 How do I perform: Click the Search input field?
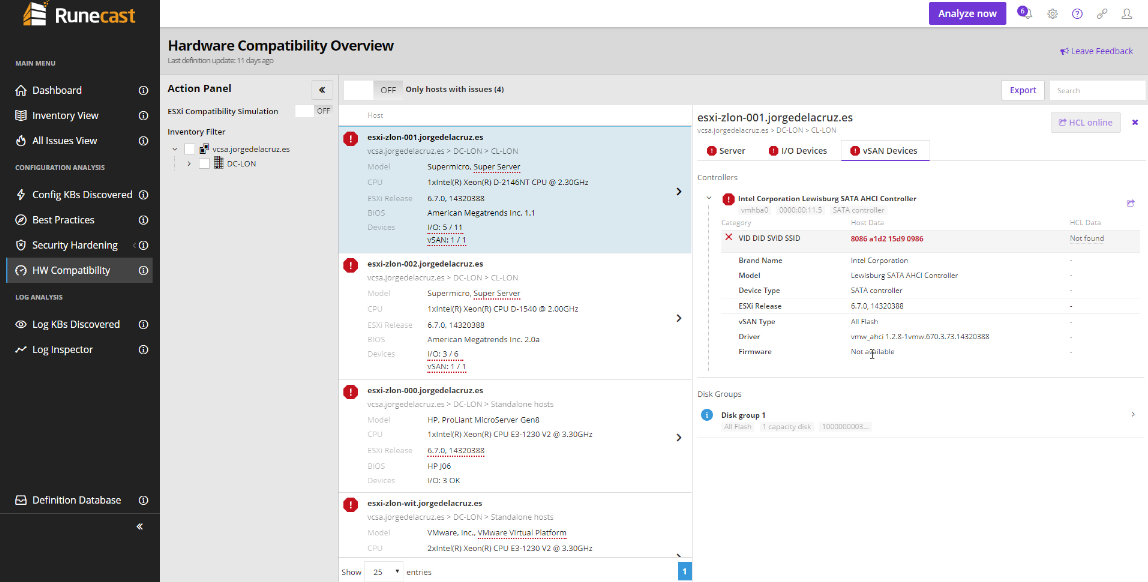(1097, 90)
